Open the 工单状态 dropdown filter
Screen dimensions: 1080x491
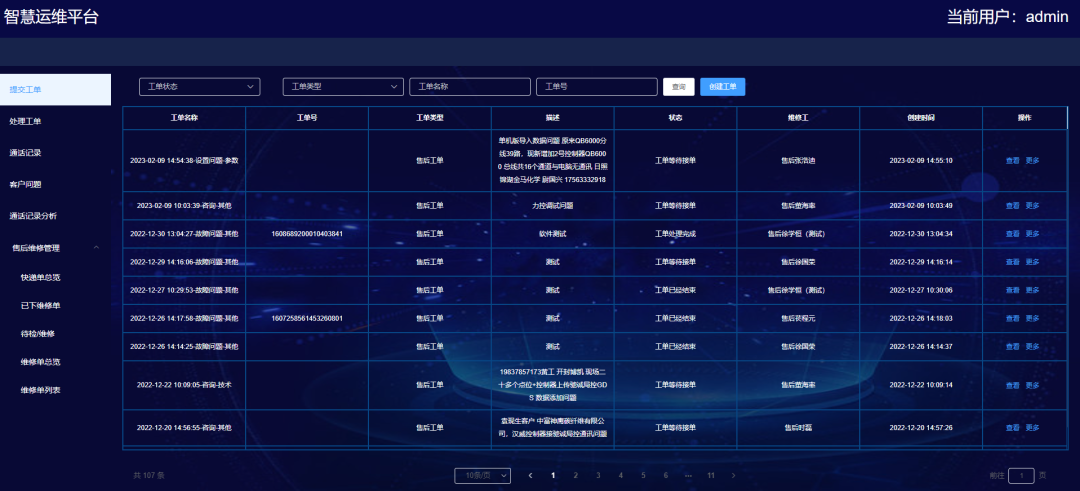click(x=199, y=87)
